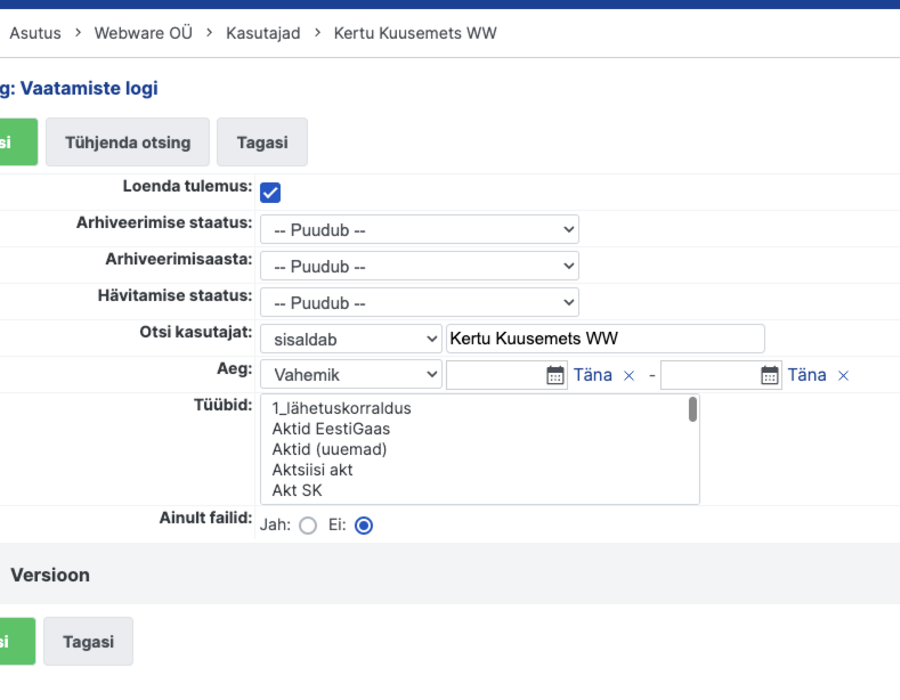The width and height of the screenshot is (900, 700).
Task: Open the Arhiveerimise staatus dropdown
Action: click(420, 230)
